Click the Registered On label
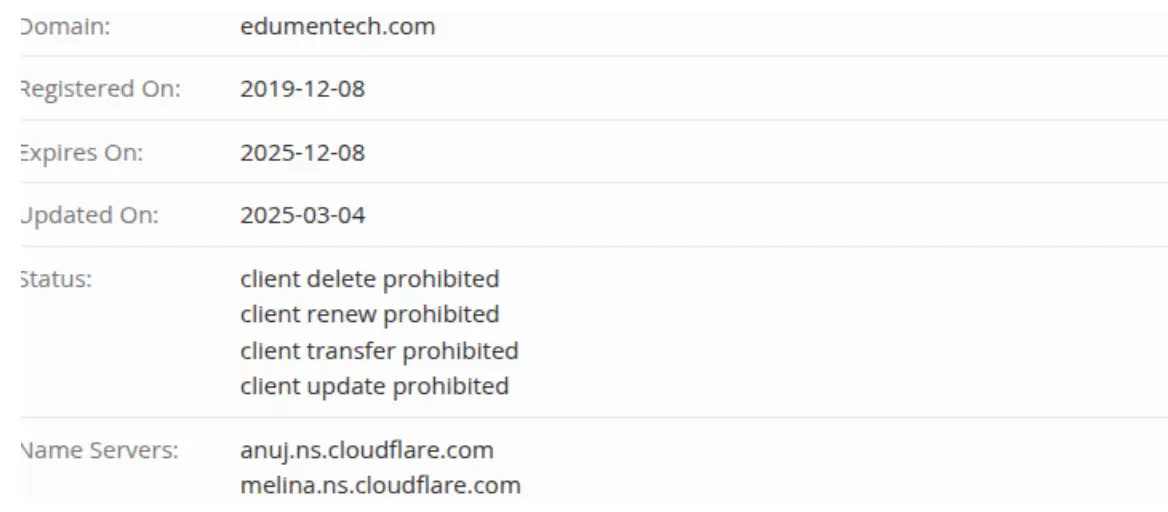 100,89
